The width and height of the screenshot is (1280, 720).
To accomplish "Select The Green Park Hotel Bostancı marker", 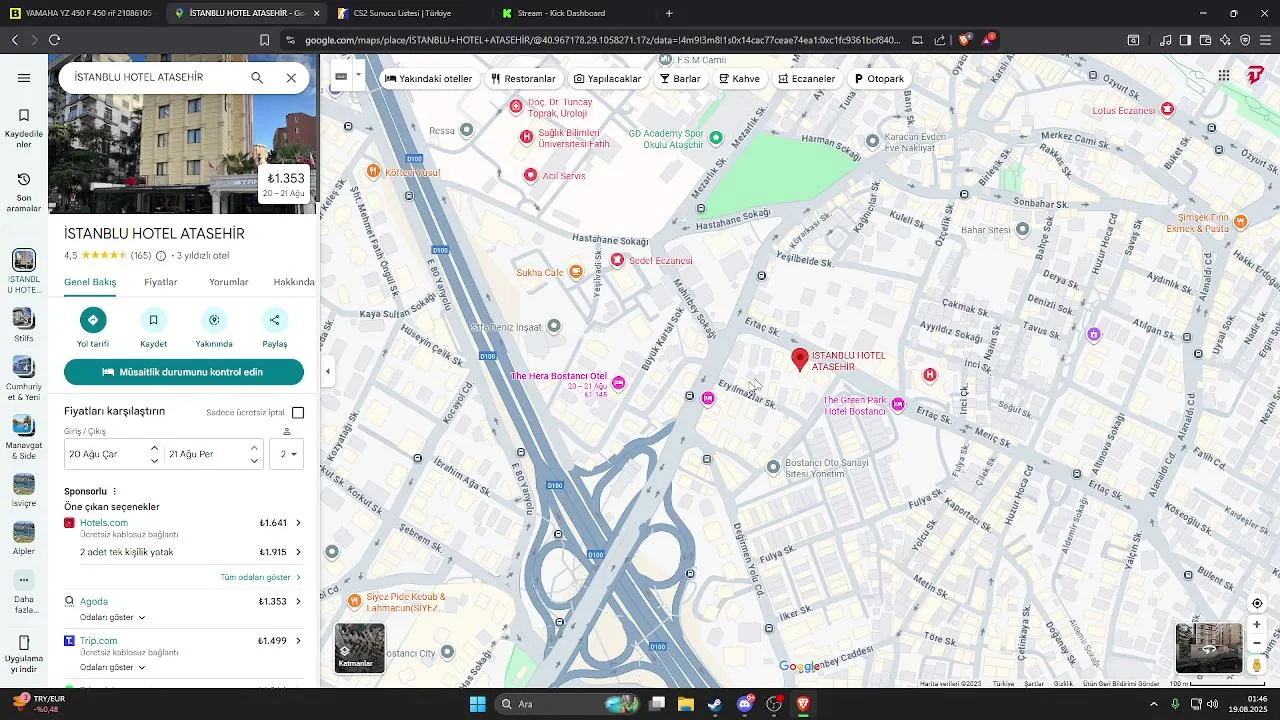I will 898,405.
